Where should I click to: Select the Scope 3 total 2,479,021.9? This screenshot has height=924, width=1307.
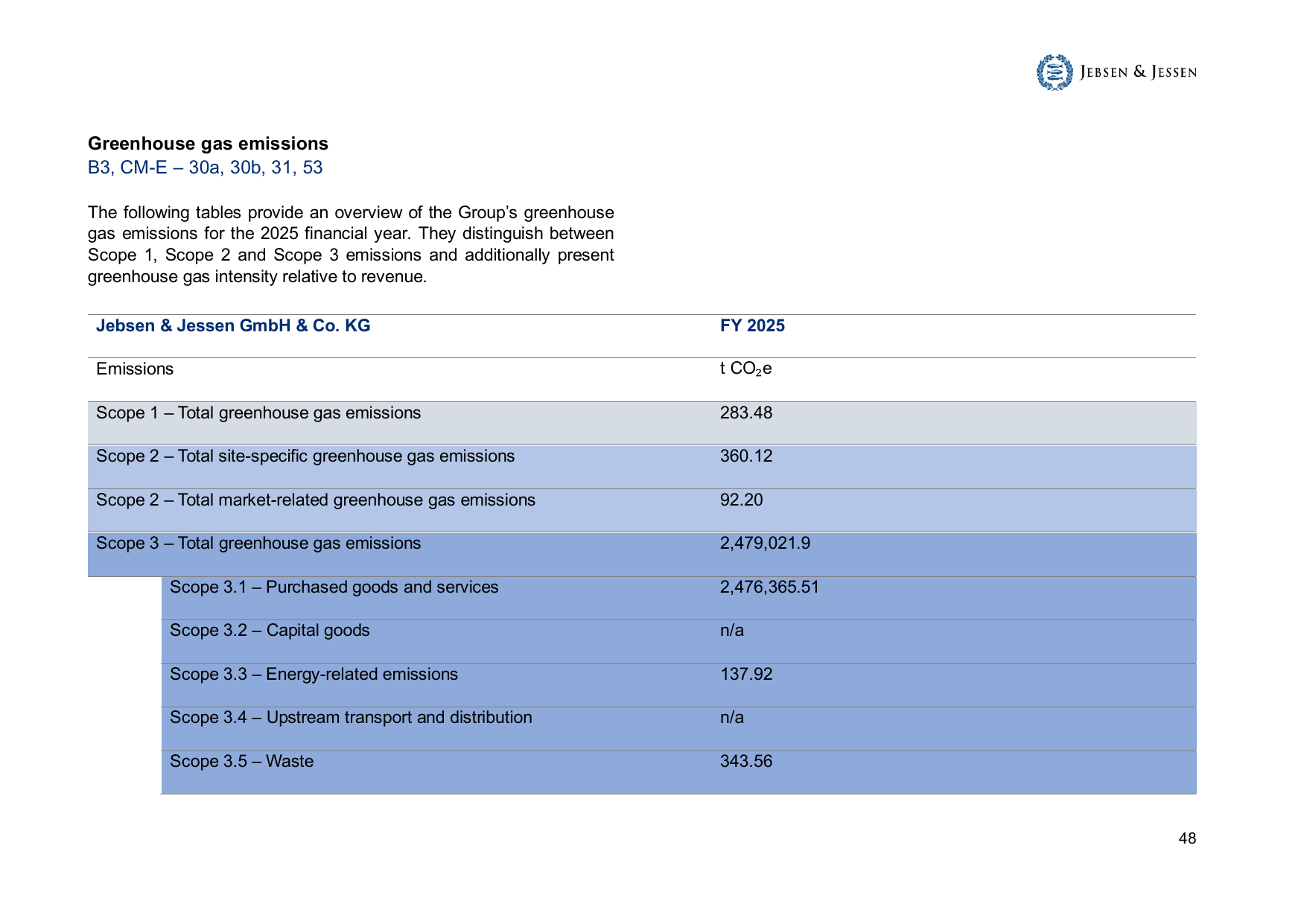pos(765,544)
